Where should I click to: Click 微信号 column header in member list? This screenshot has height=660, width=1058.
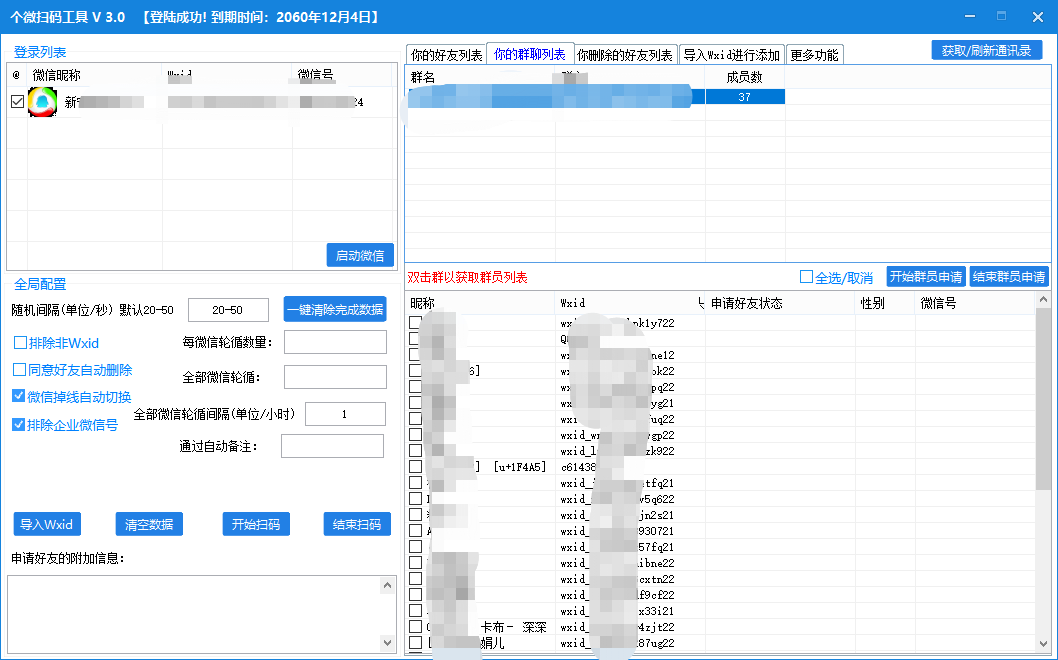(x=975, y=303)
